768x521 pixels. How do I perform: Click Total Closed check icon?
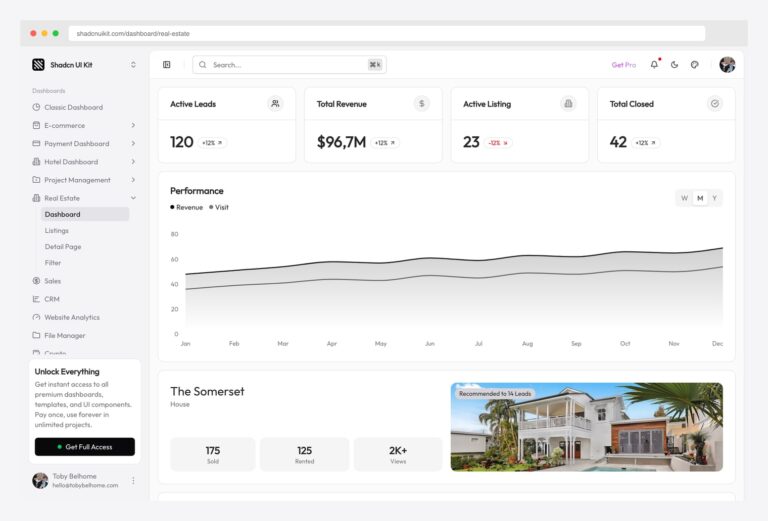[x=715, y=103]
